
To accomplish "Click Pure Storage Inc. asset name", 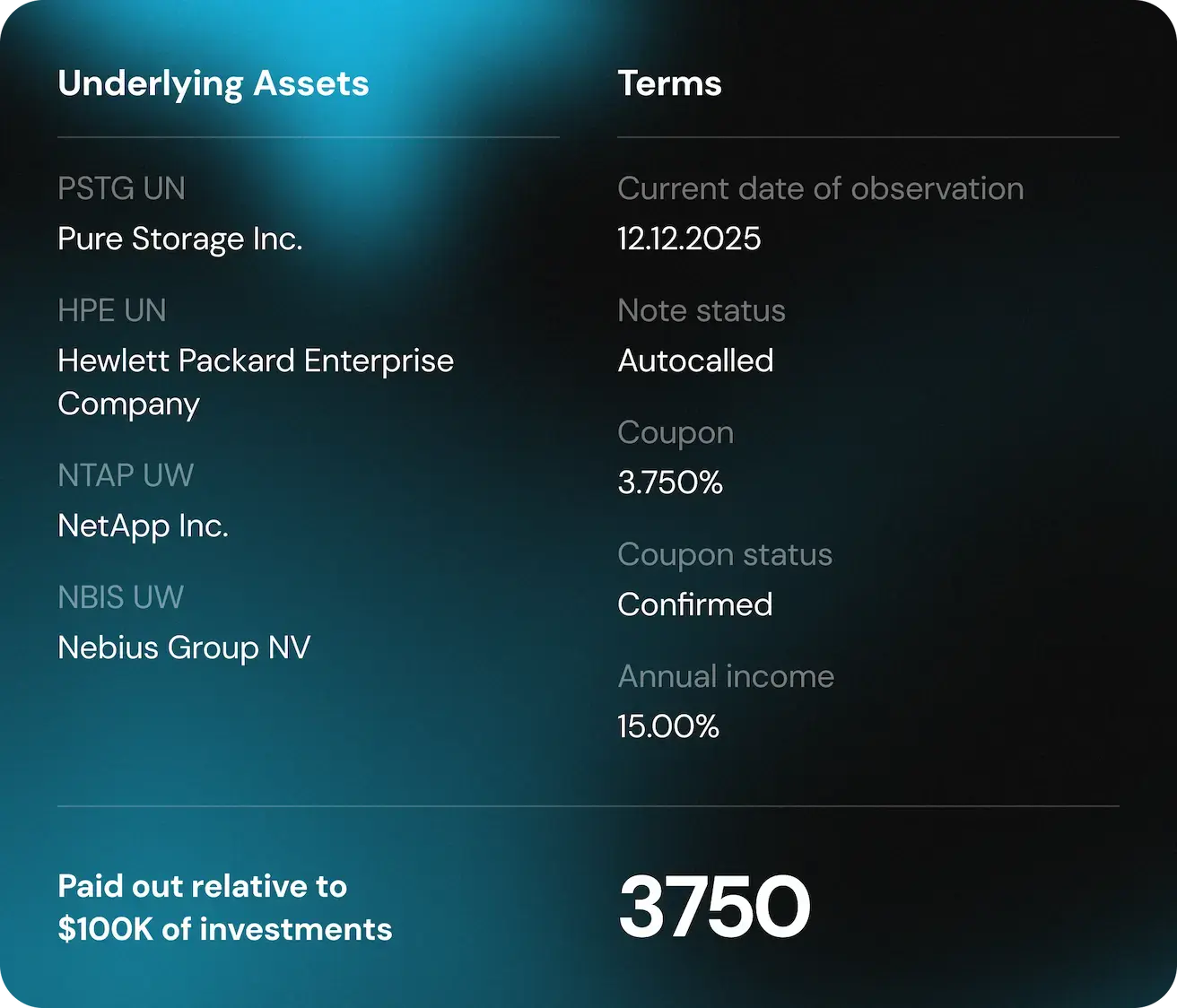I will pos(179,239).
